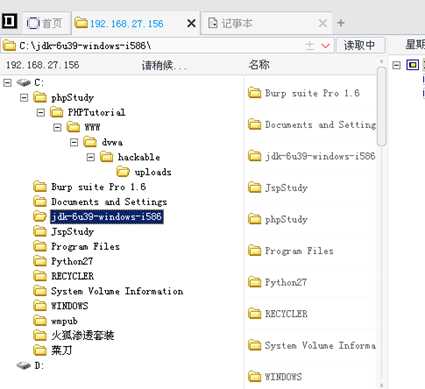This screenshot has width=425, height=389.
Task: Select the phpStudy folder in the tree
Action: point(64,98)
